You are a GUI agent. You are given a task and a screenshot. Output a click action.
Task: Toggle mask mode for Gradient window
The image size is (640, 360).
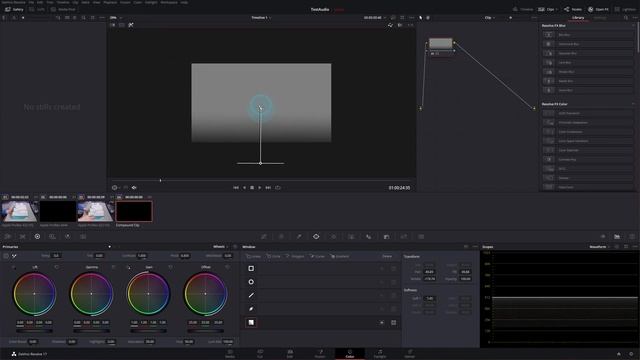pos(393,322)
